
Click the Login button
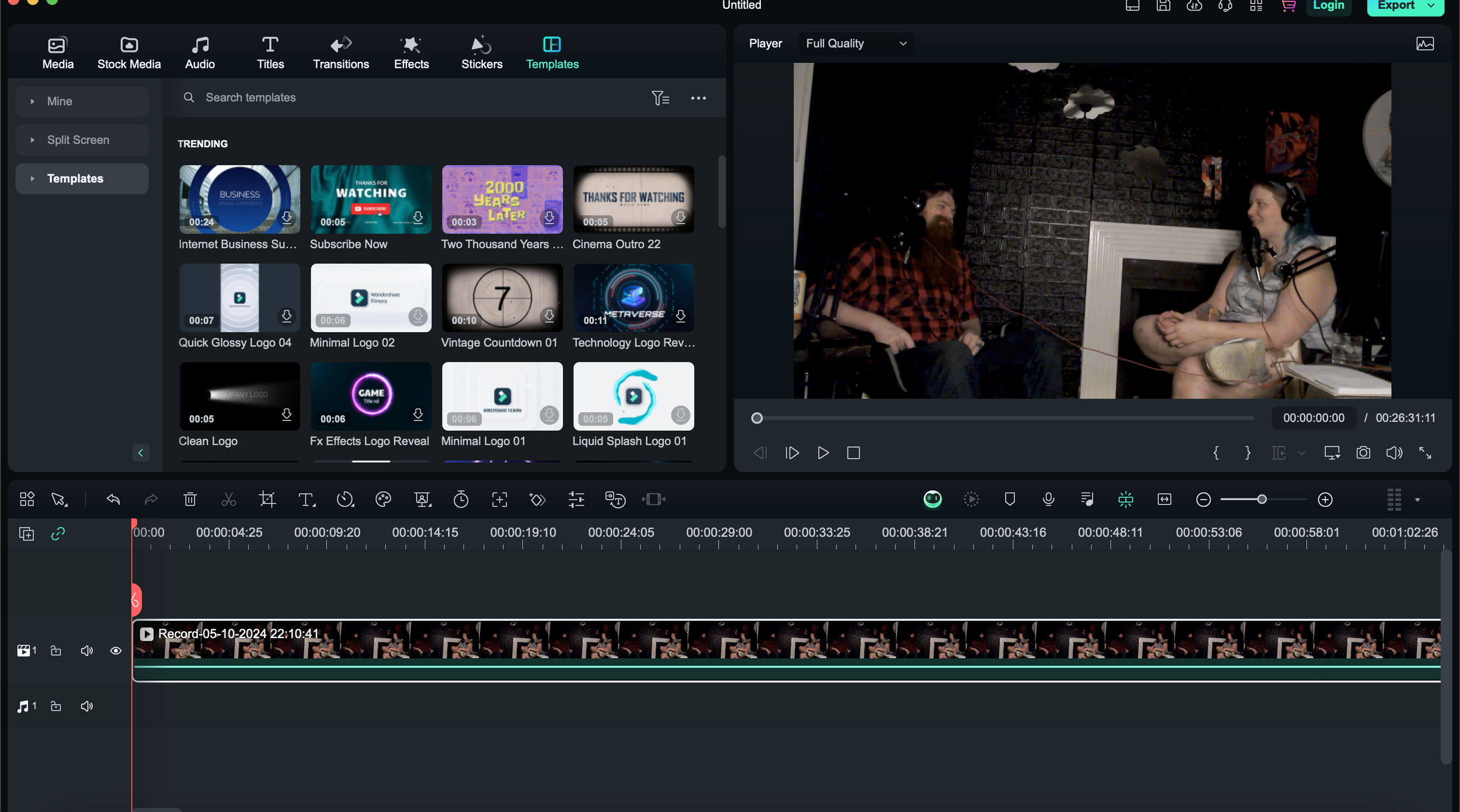[1329, 6]
